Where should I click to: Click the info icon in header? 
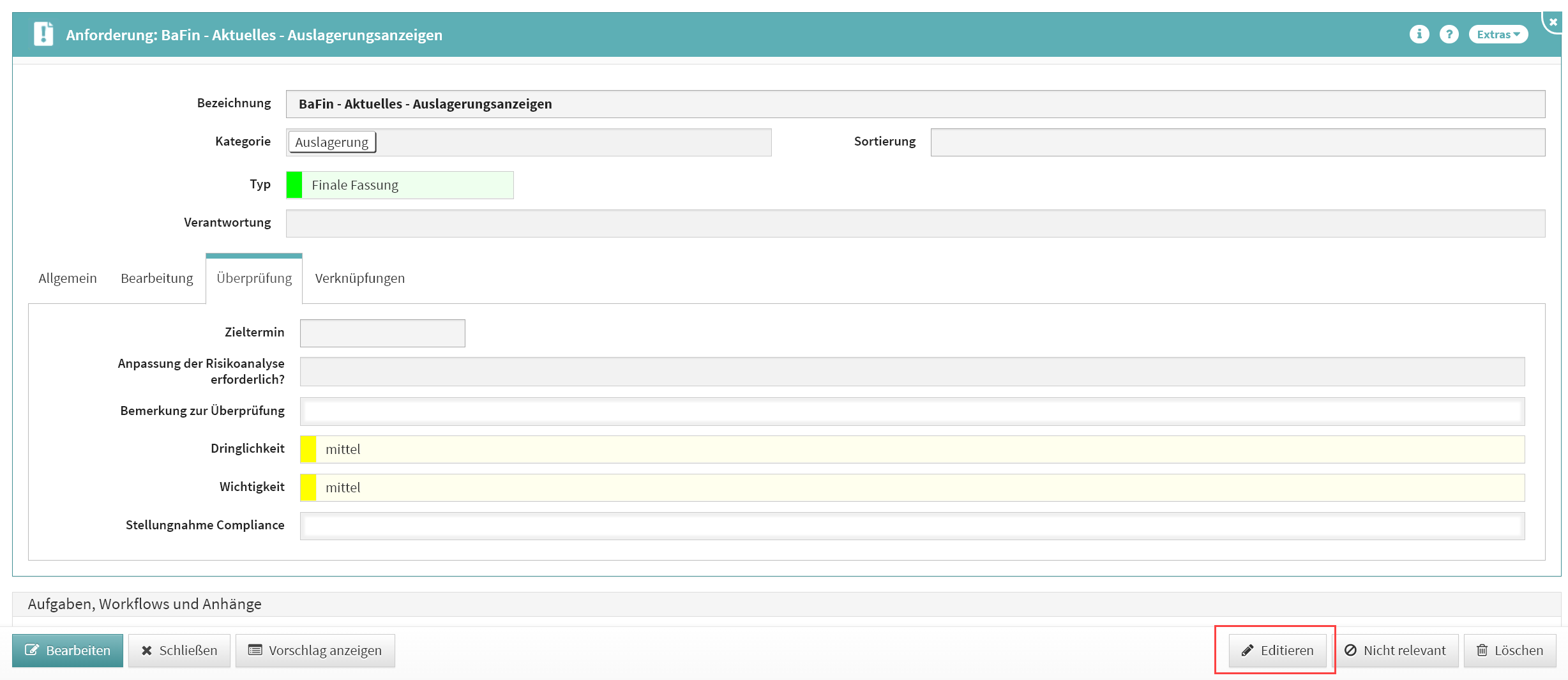(1419, 34)
